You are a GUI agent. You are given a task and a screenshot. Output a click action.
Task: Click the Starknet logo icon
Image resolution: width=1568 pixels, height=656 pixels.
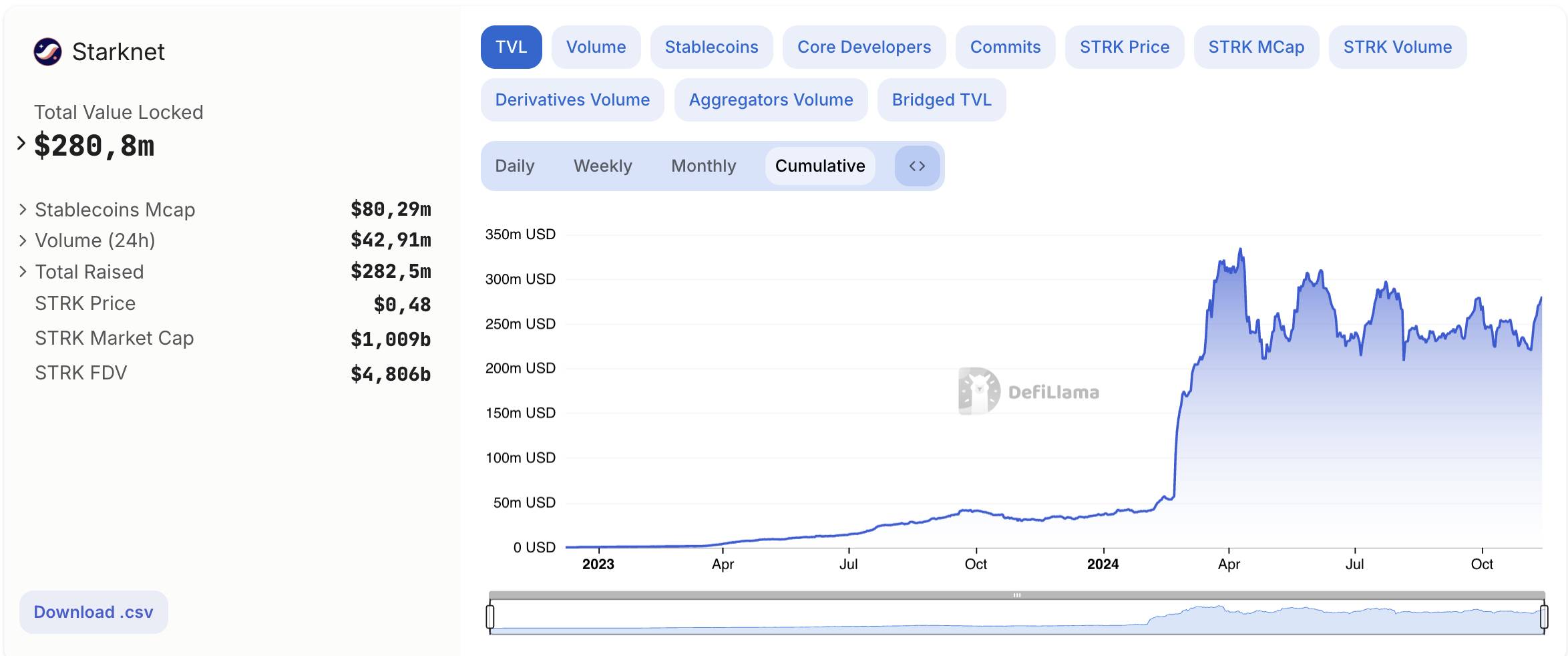coord(47,51)
